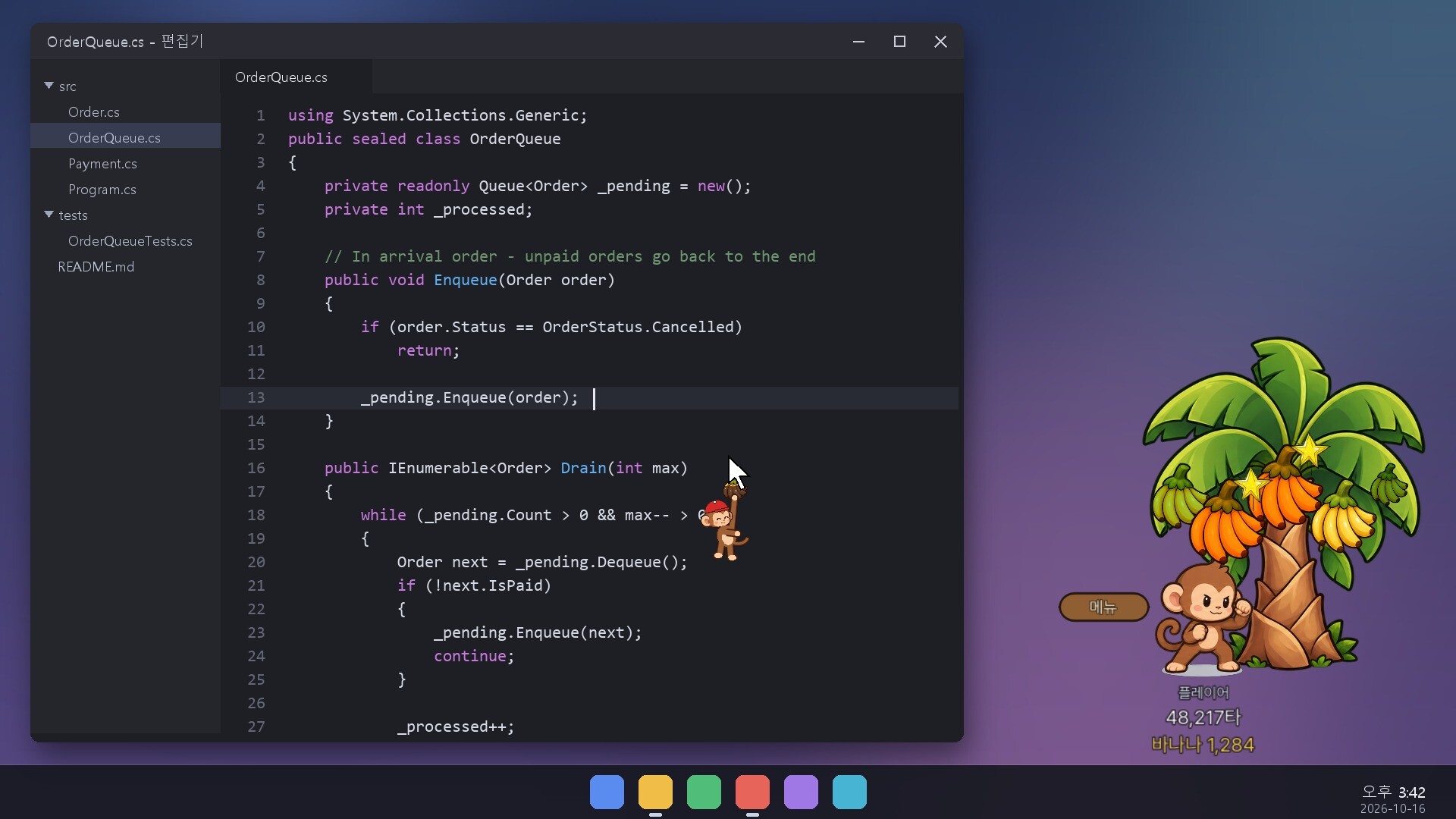Click the Drain method name on line 16

tap(583, 468)
